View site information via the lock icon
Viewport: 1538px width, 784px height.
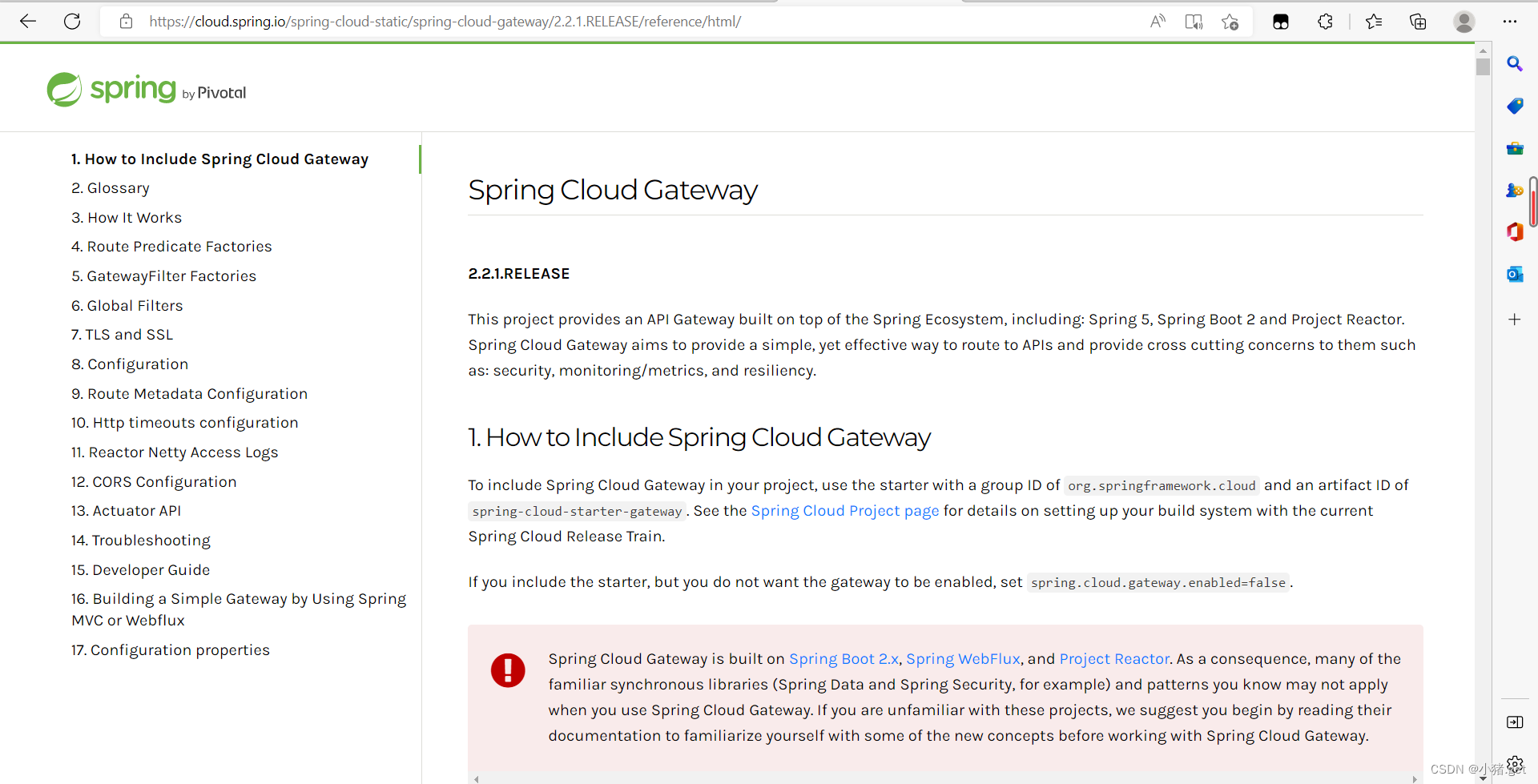(126, 22)
